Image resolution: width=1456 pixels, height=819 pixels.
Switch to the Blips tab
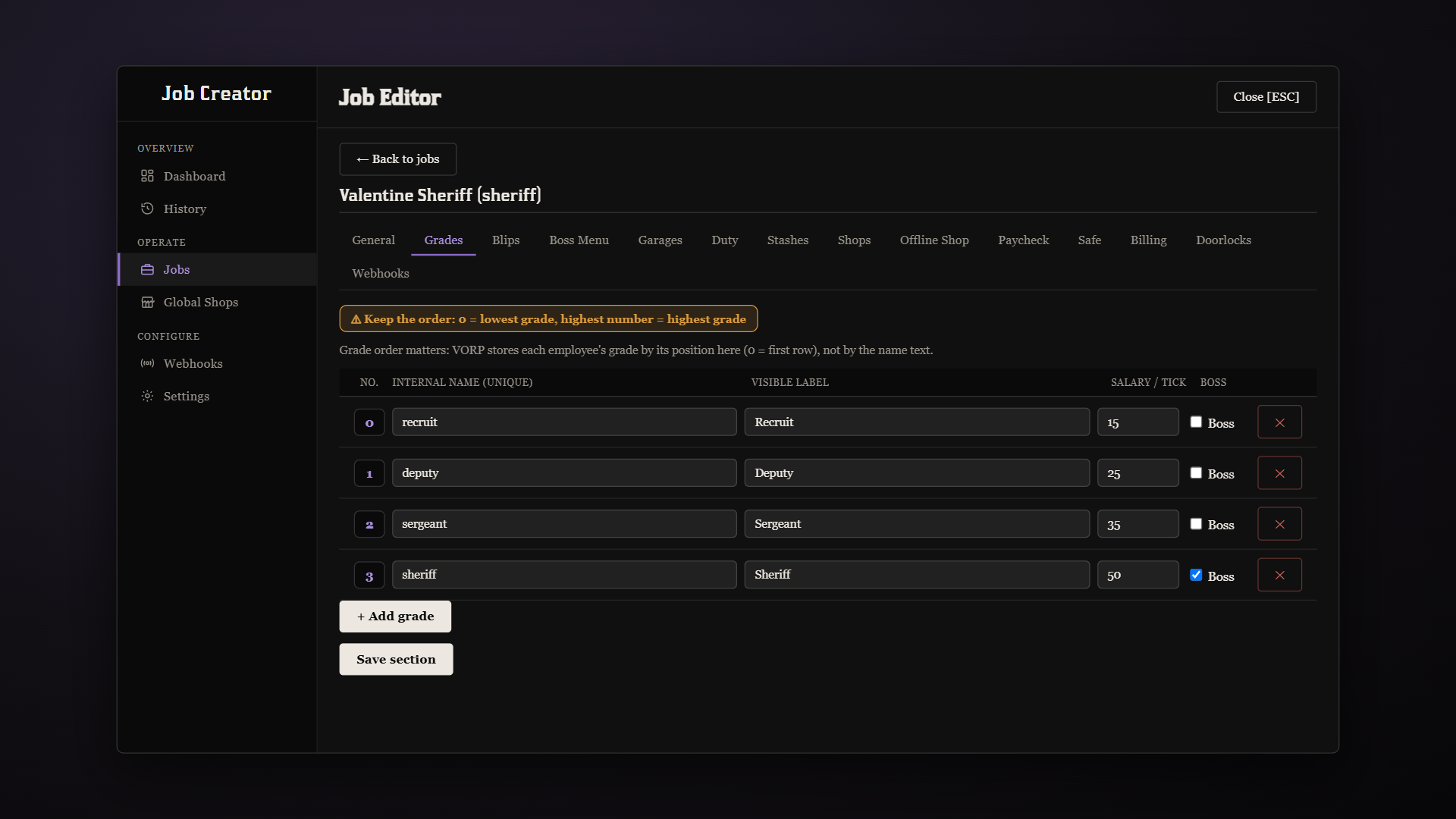pos(506,240)
